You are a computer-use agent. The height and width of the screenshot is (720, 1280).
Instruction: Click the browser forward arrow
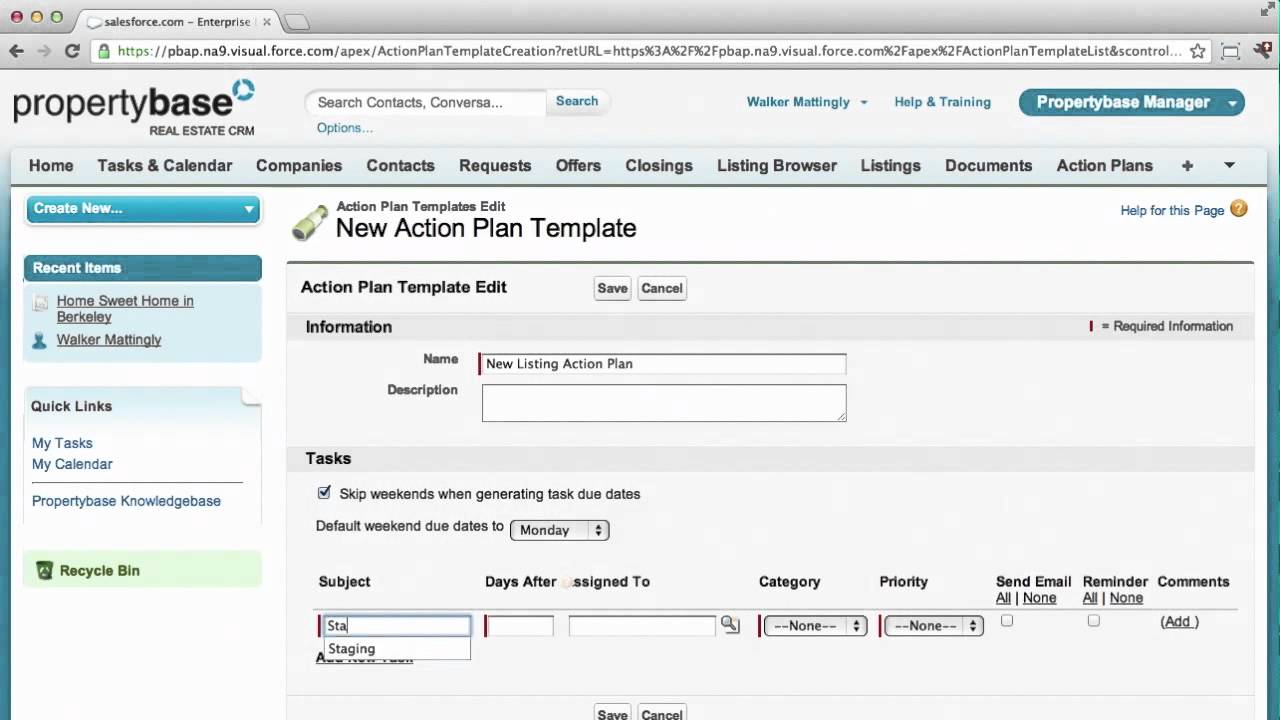tap(44, 51)
